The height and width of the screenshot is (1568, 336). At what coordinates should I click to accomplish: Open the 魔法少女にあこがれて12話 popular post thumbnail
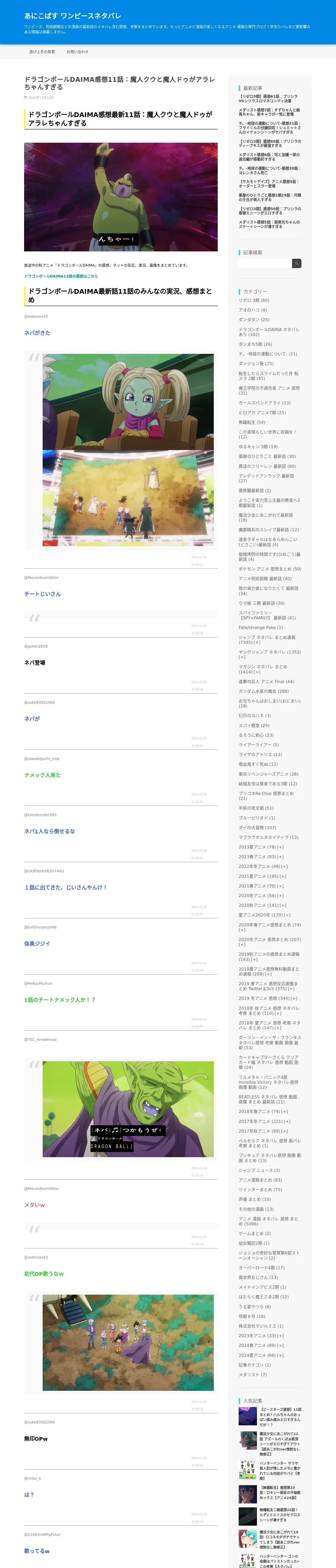(x=248, y=1440)
